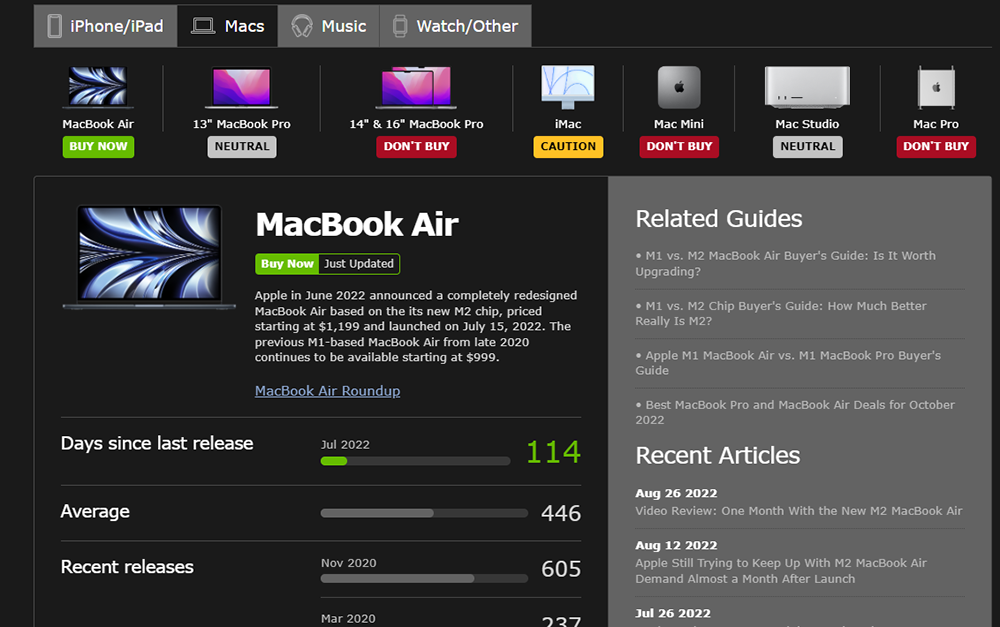Image resolution: width=1000 pixels, height=627 pixels.
Task: Select the 13" MacBook Pro thumbnail
Action: point(242,87)
